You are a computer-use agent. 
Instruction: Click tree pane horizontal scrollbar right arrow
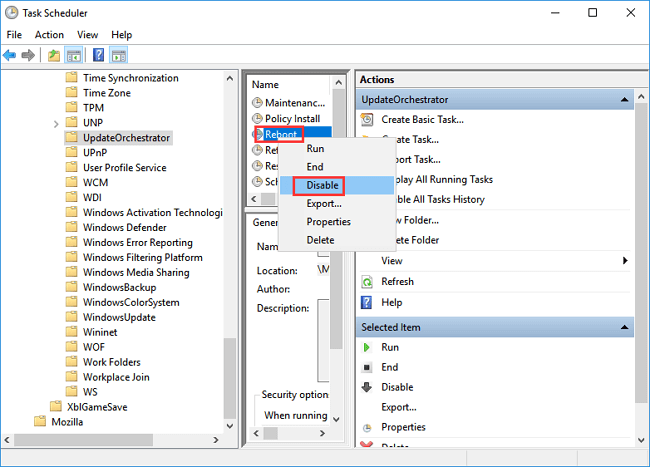[x=216, y=440]
